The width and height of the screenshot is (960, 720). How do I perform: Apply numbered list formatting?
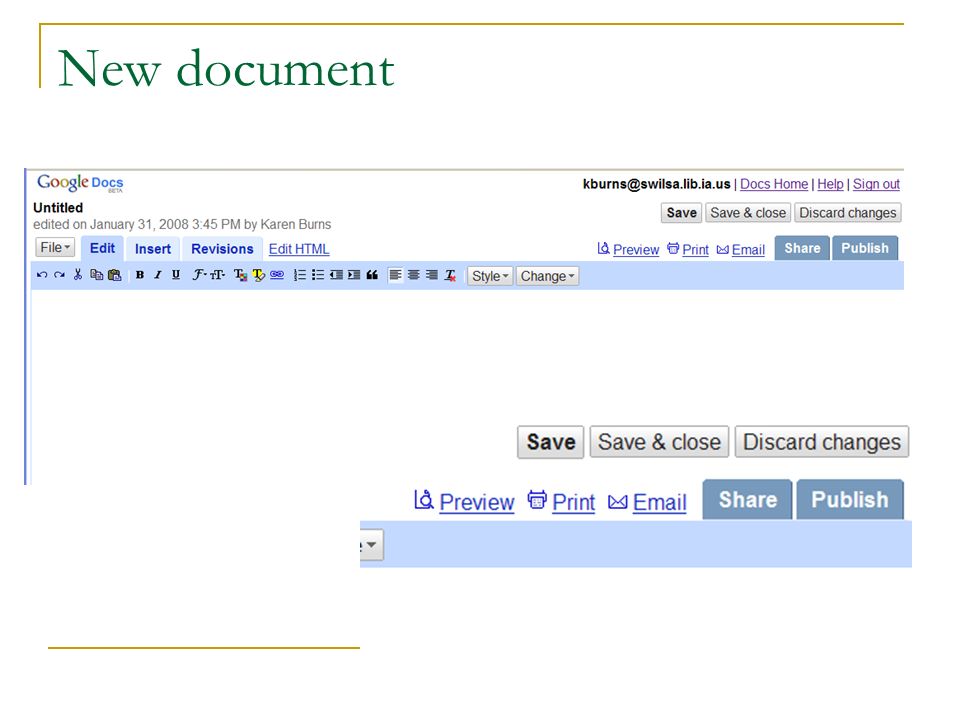click(x=299, y=275)
